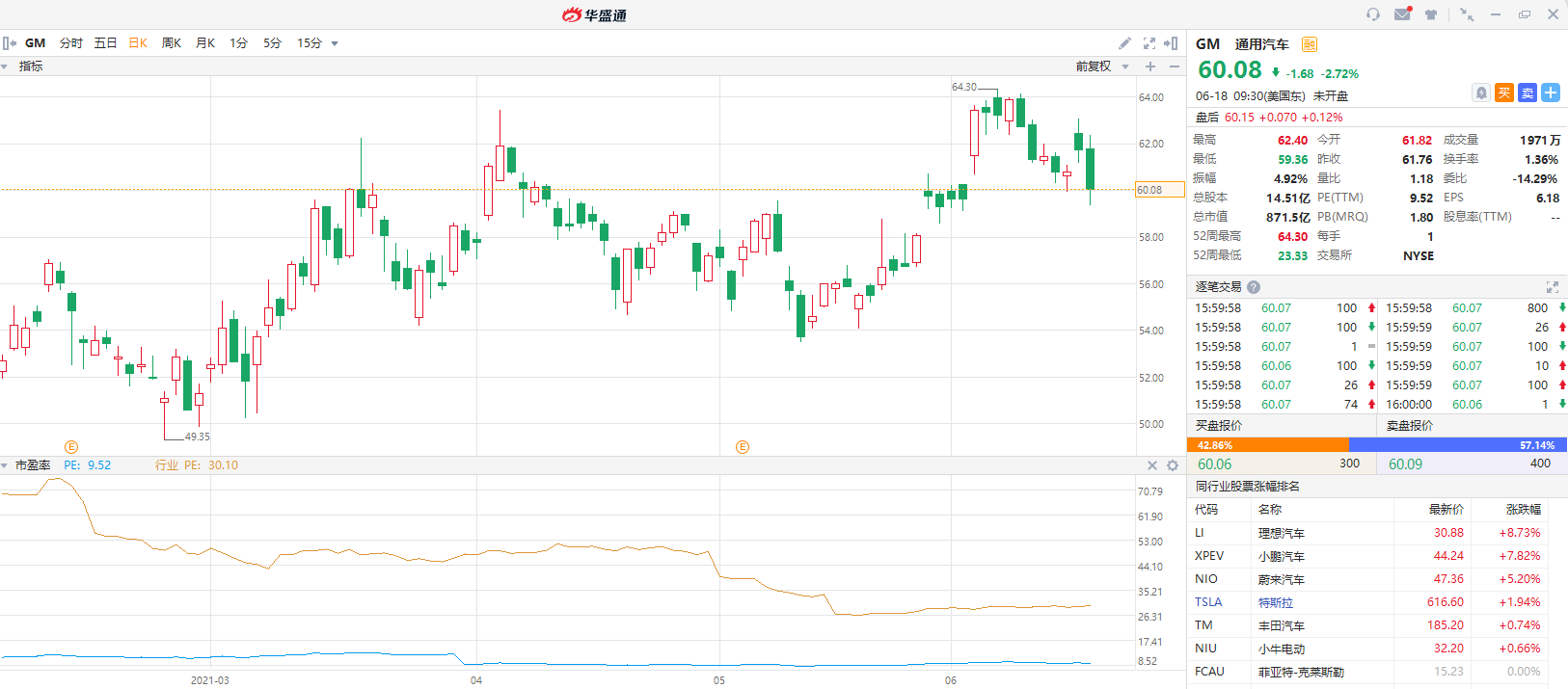The height and width of the screenshot is (689, 1568).
Task: Click the minus icon to zoom out the chart
Action: tap(1174, 66)
